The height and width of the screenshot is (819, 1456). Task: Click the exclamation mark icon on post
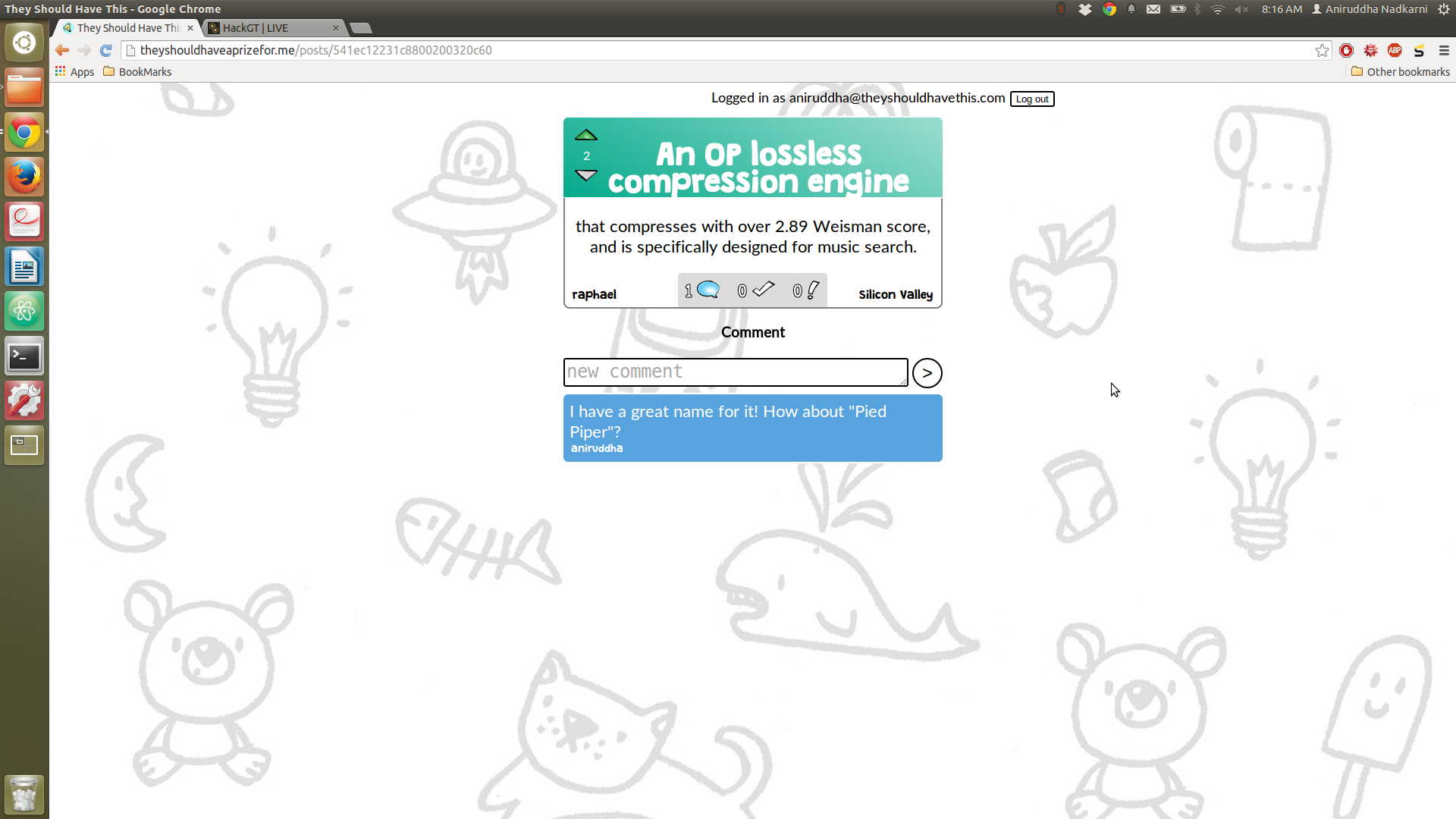813,290
